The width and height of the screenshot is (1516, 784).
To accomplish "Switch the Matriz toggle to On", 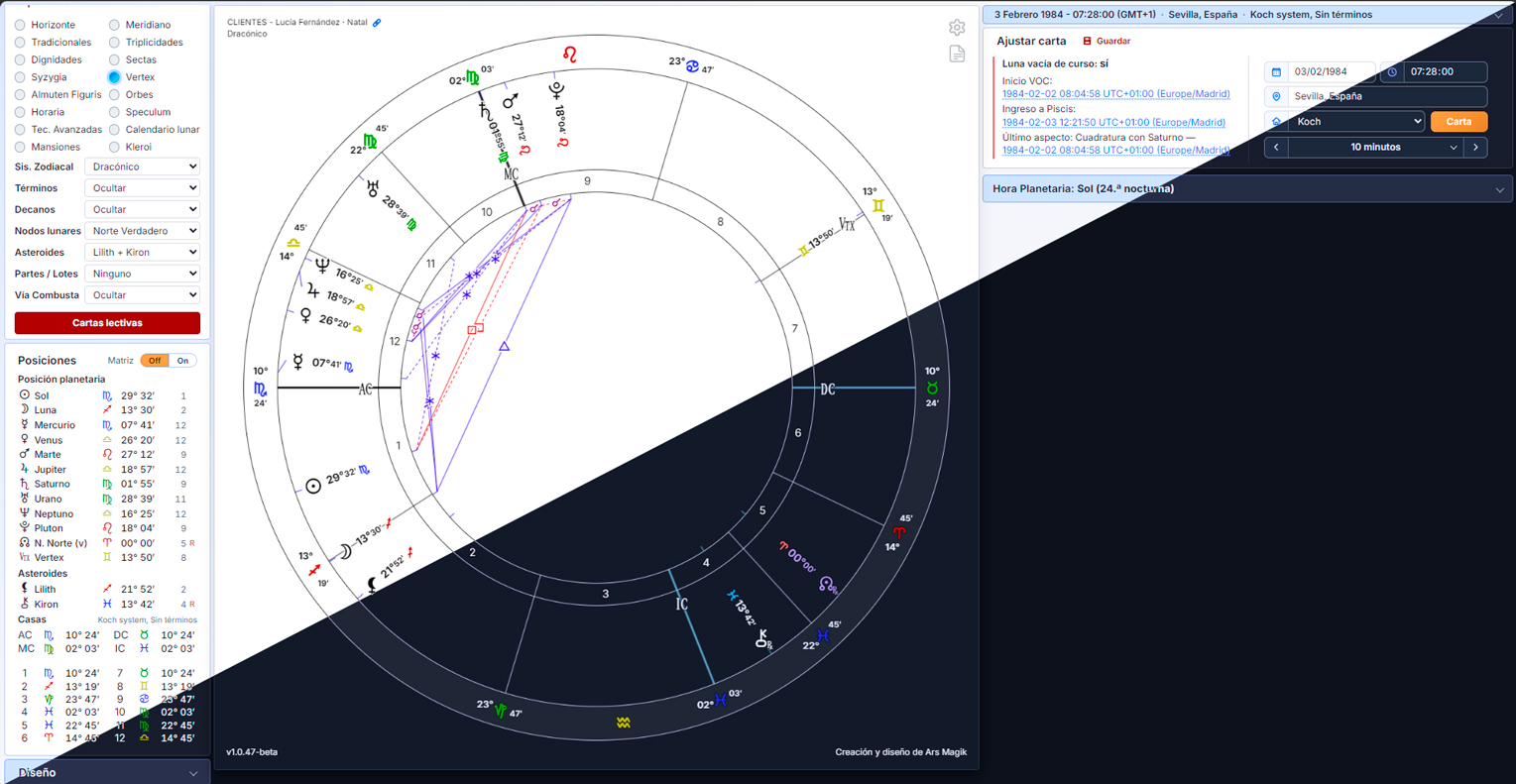I will (x=182, y=361).
